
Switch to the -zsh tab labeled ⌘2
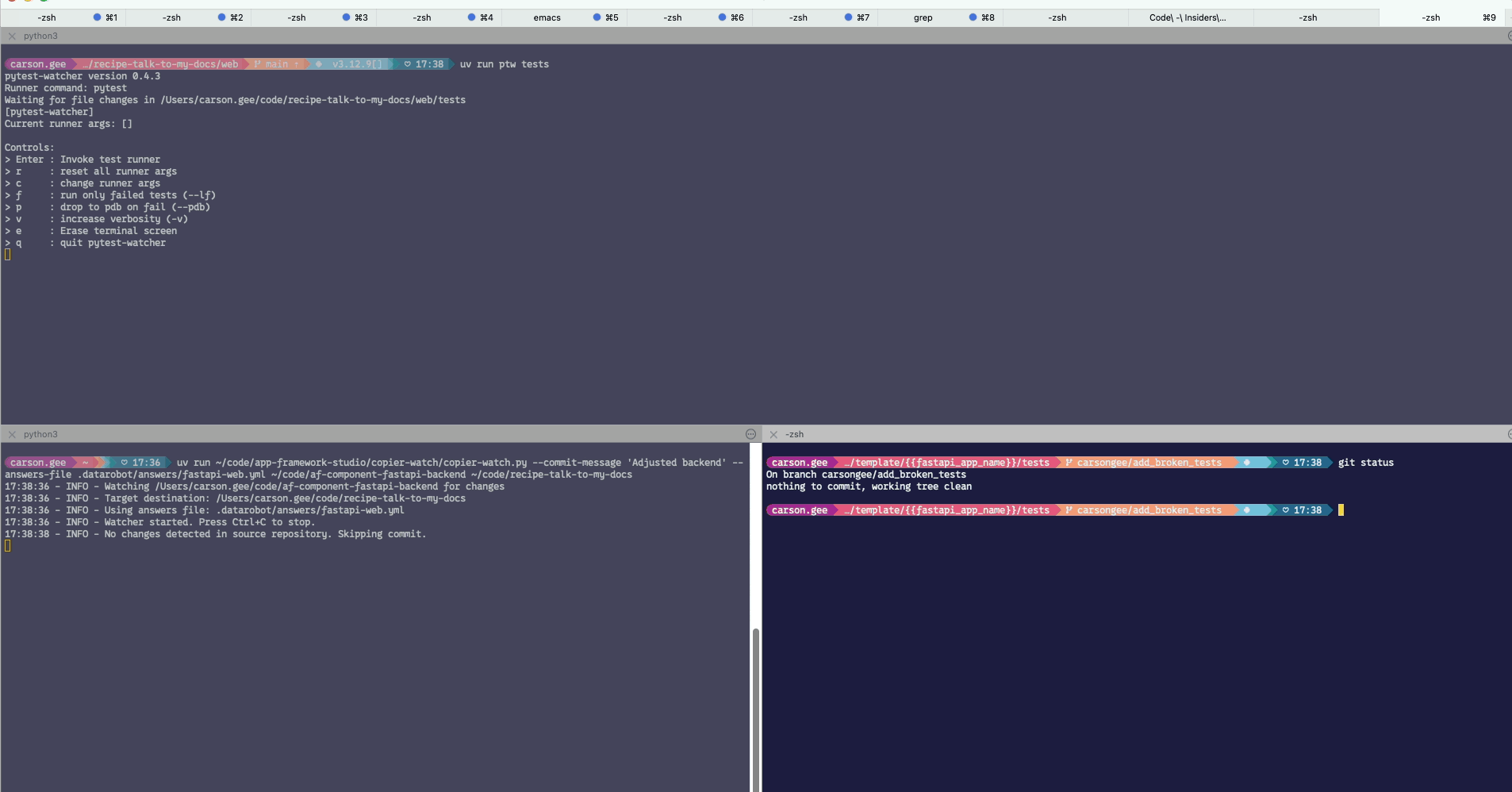click(189, 17)
